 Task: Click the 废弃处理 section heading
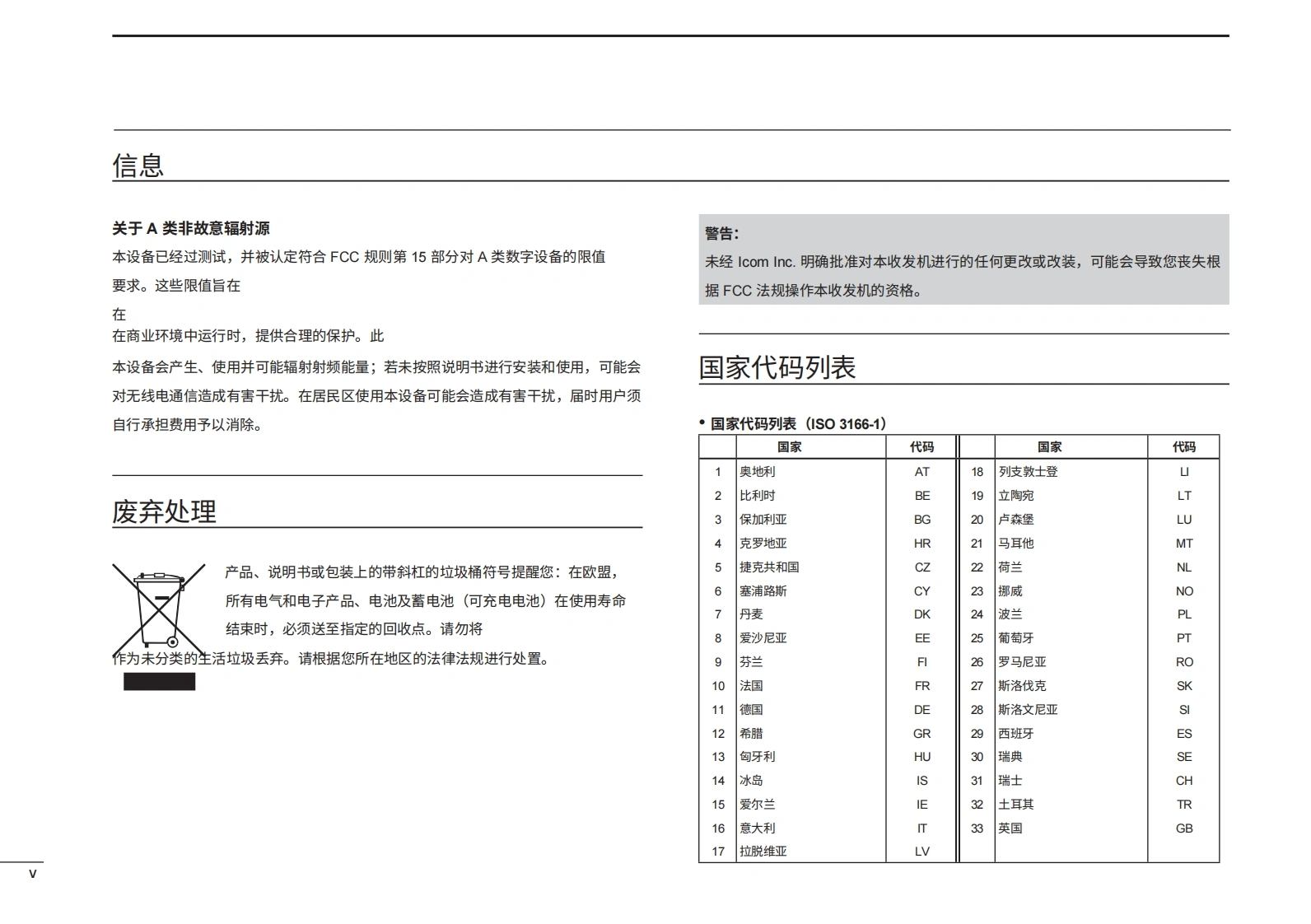point(164,511)
